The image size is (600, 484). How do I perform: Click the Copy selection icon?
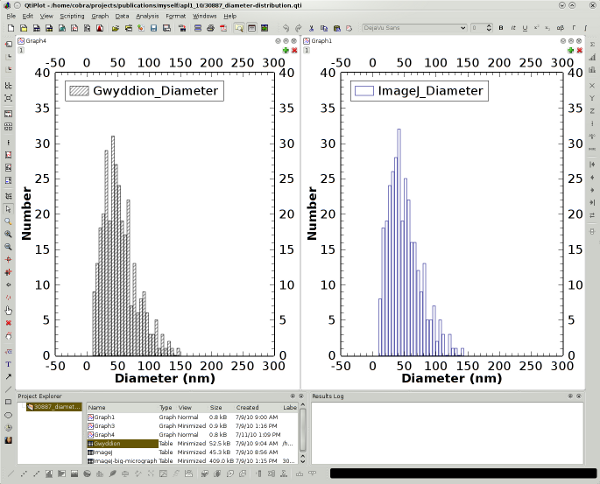(324, 28)
